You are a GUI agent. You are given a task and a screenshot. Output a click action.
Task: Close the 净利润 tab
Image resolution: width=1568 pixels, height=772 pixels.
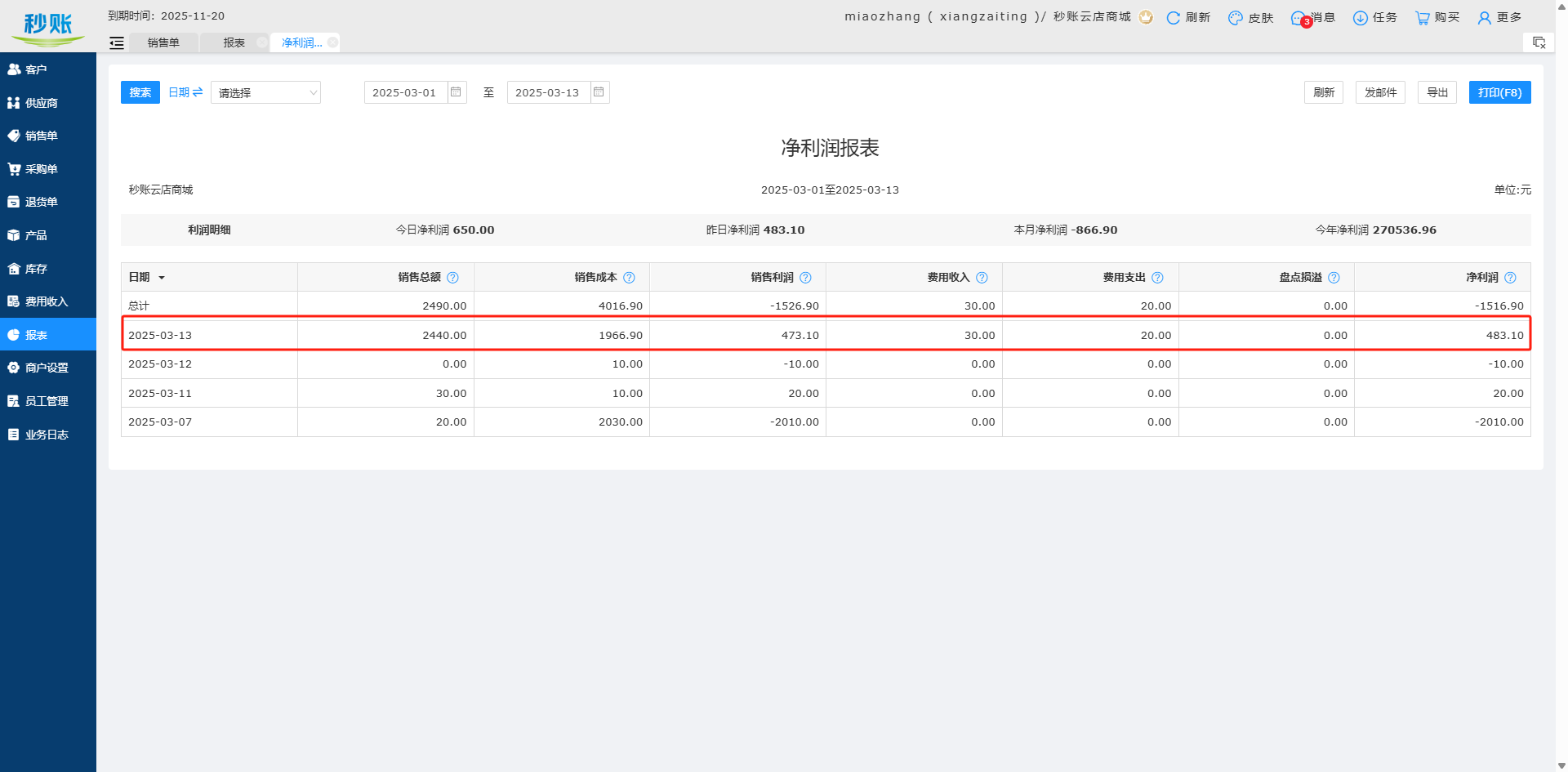pyautogui.click(x=332, y=42)
